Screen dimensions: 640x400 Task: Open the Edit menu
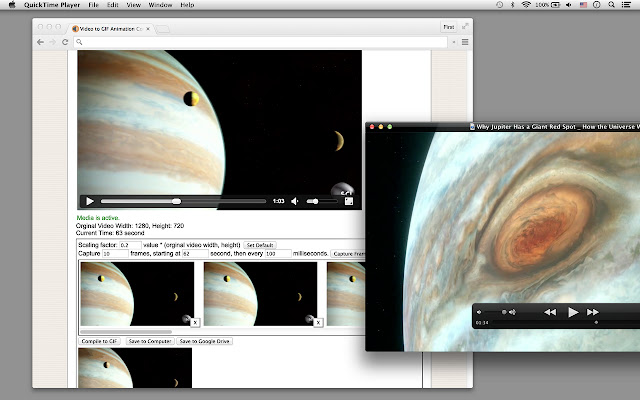point(113,5)
